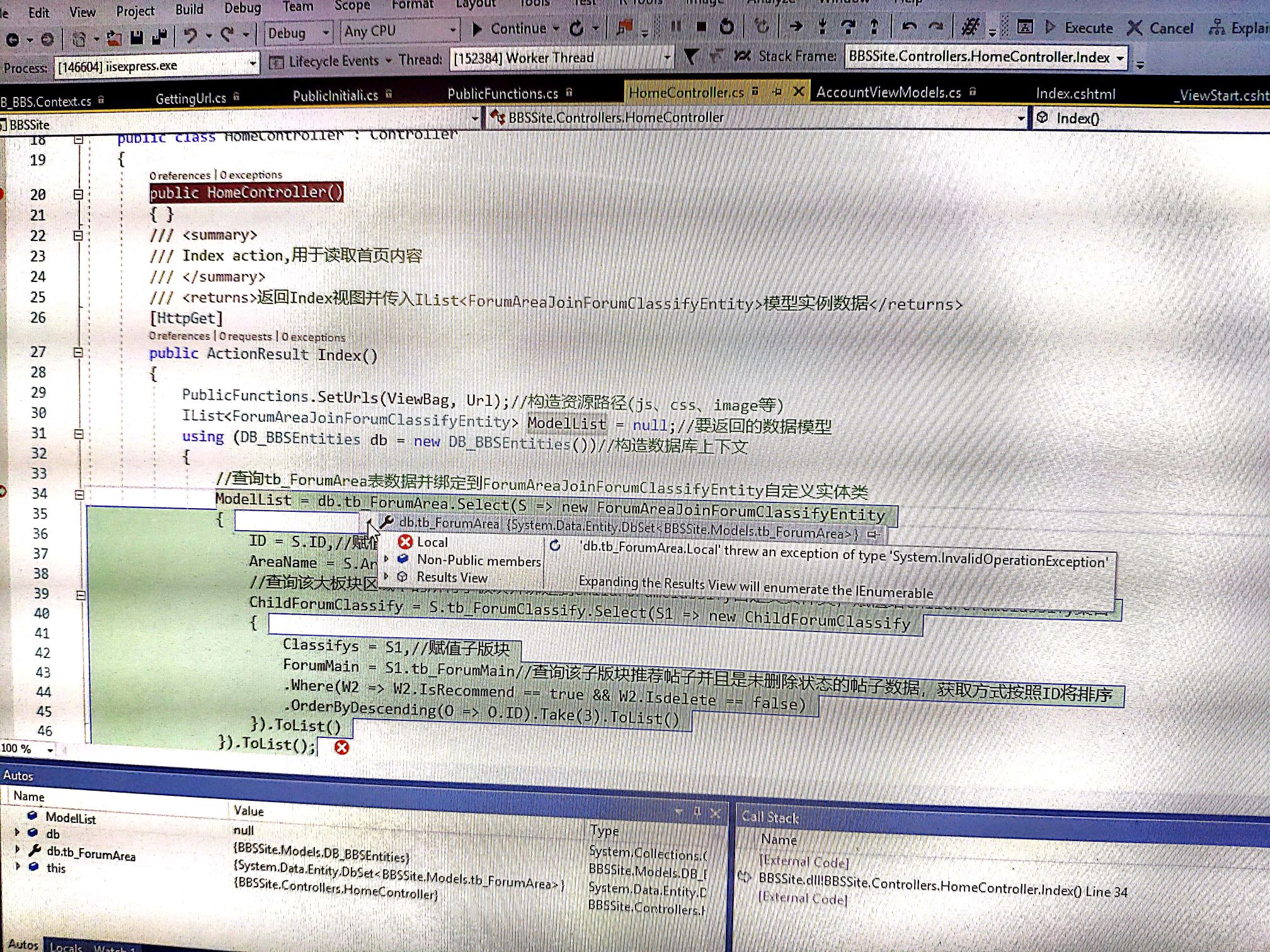Redo the edit using the toolbar arrow

[x=227, y=35]
